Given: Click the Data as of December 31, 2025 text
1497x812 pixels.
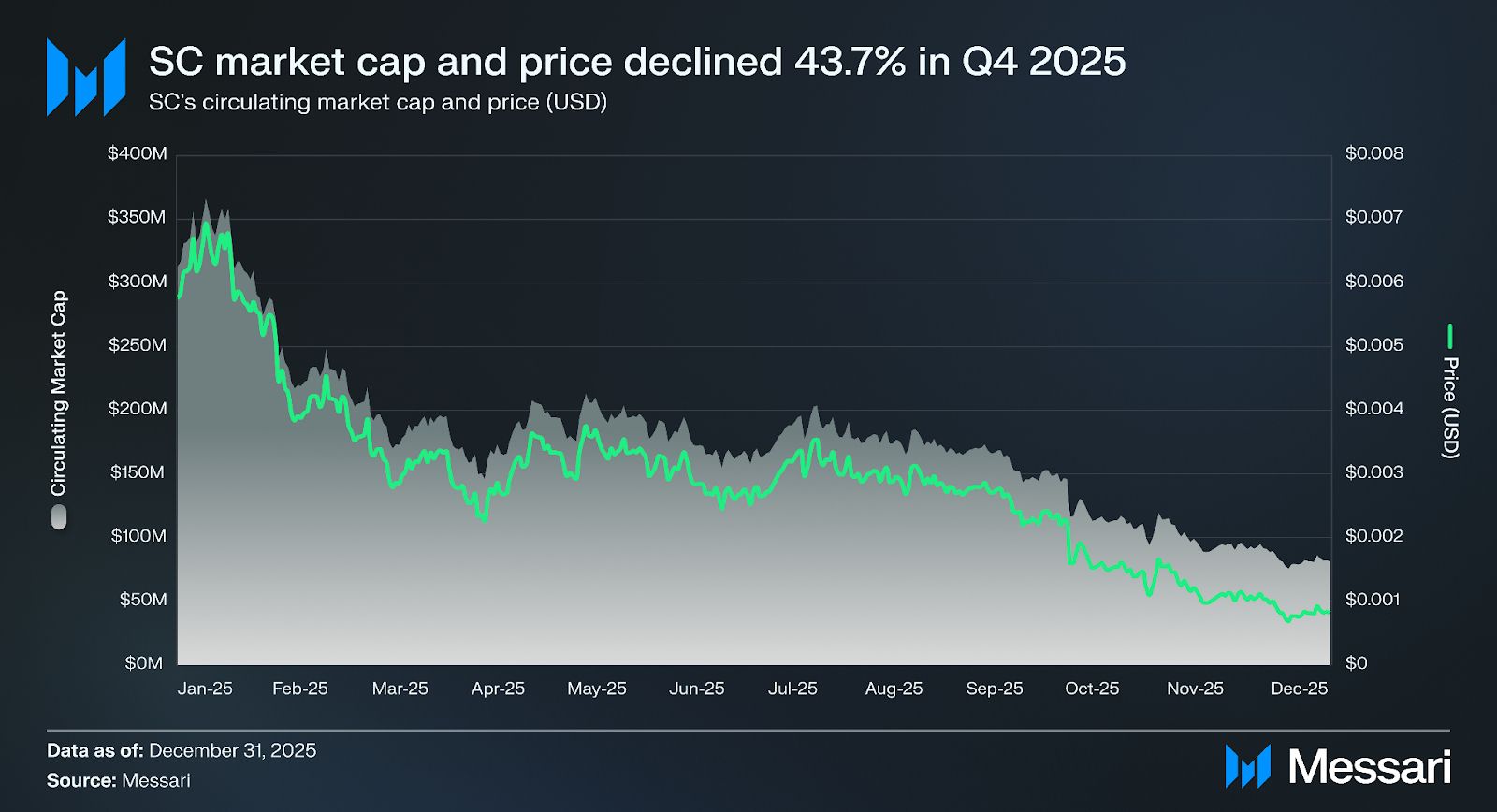Looking at the screenshot, I should point(182,750).
